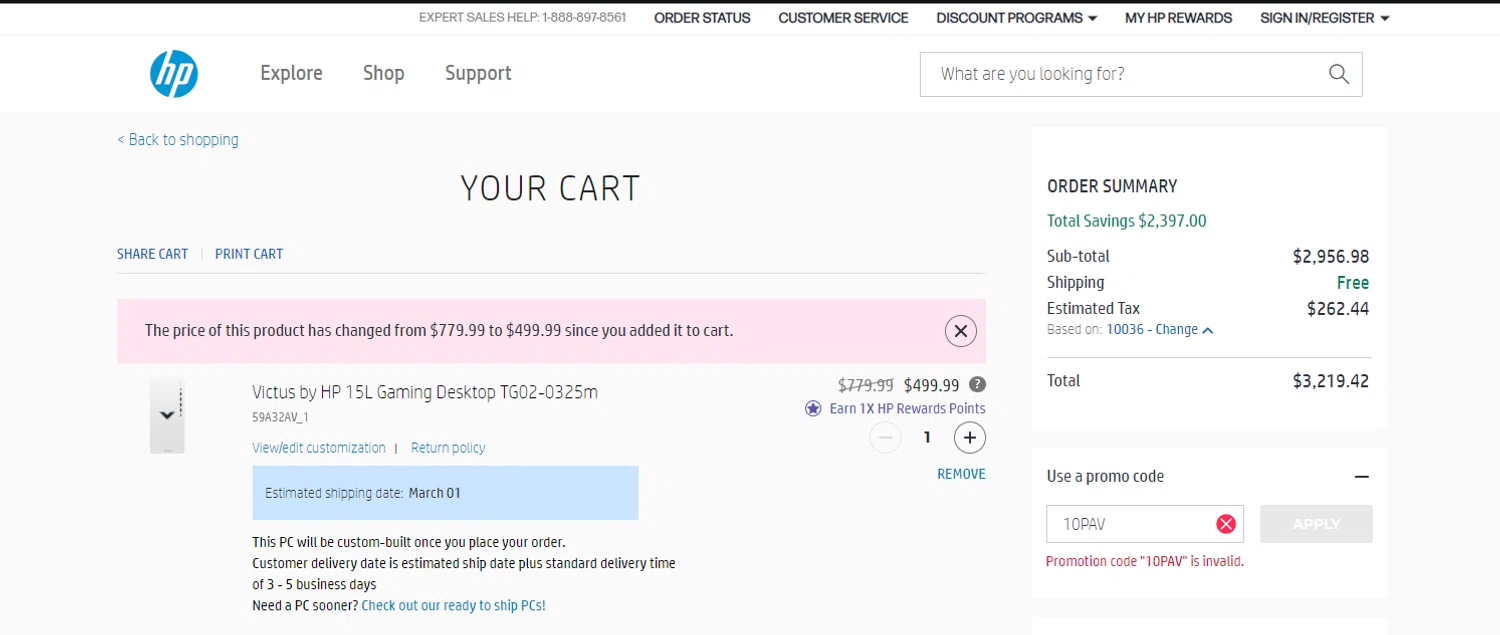Open the Explore menu

[x=291, y=73]
